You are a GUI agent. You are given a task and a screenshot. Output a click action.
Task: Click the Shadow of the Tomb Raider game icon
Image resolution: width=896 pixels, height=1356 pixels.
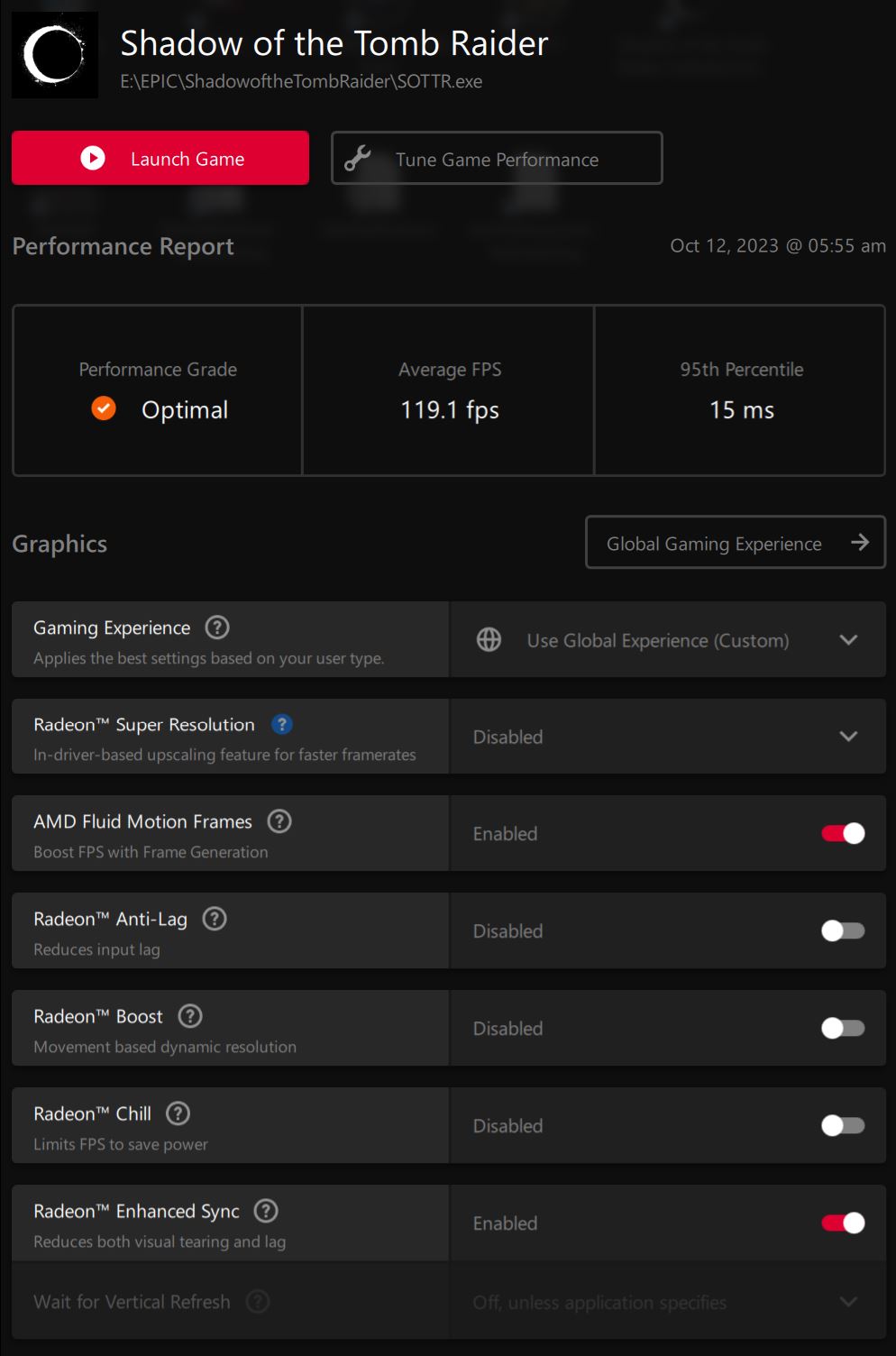point(54,55)
